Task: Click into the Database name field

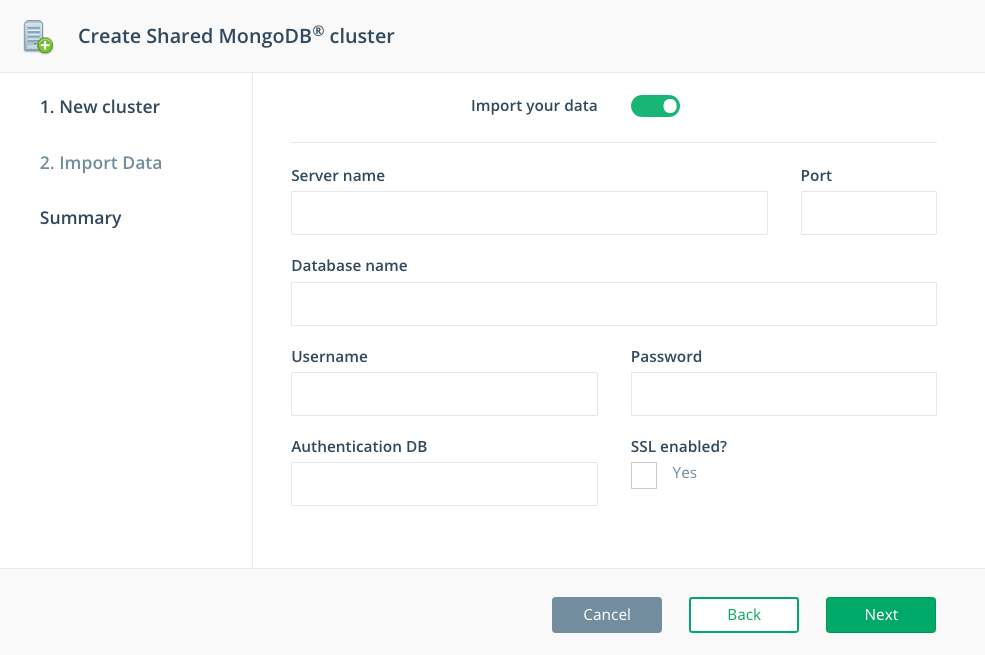Action: (x=614, y=304)
